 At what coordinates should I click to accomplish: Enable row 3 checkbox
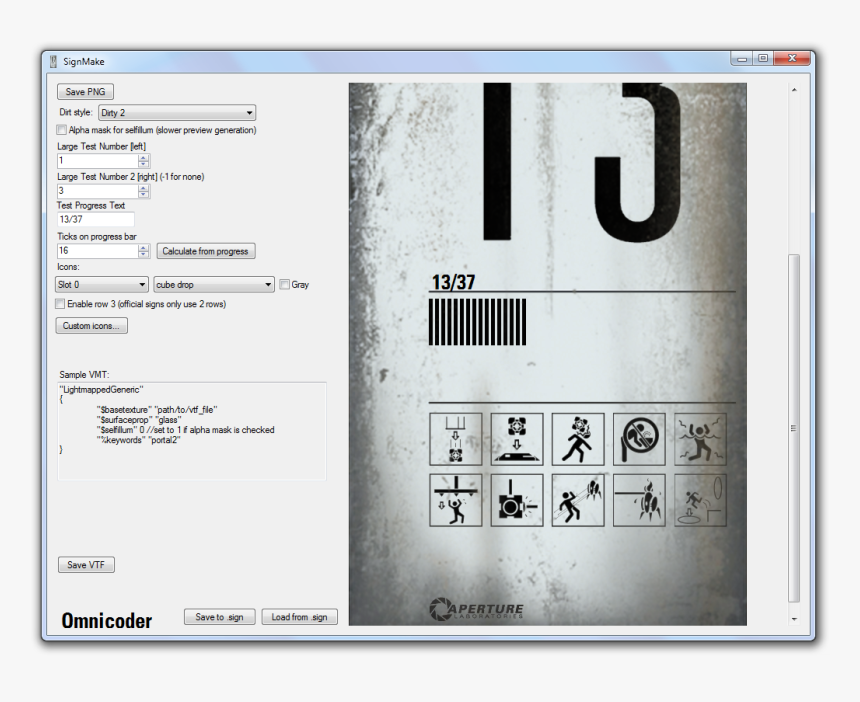(60, 304)
